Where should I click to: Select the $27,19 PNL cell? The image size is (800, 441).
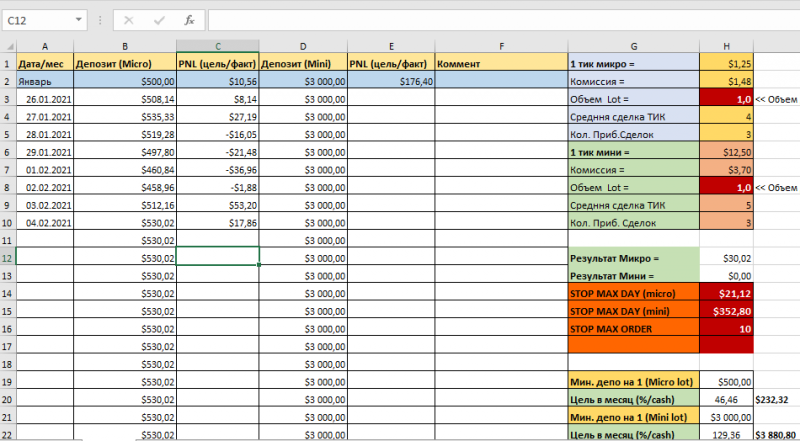(x=218, y=117)
